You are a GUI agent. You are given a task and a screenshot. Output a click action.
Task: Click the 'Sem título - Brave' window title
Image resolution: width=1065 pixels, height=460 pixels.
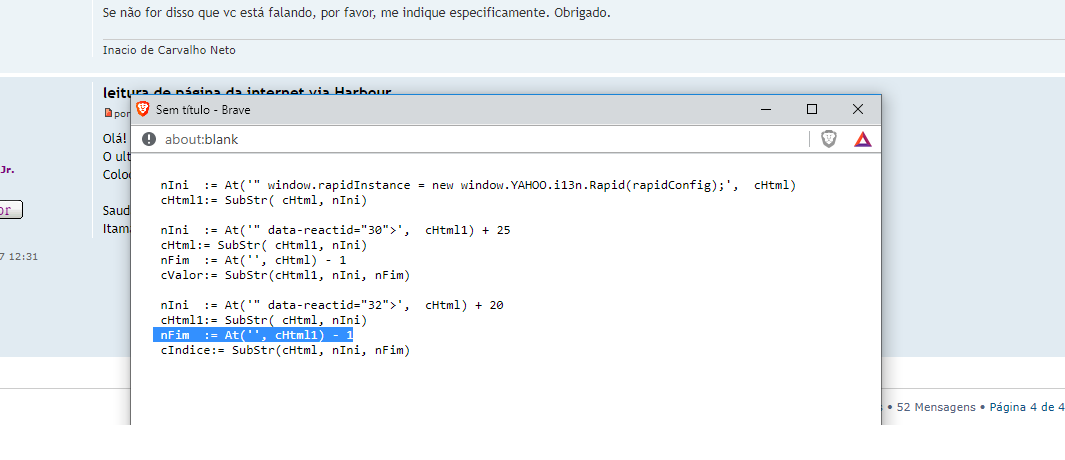[203, 109]
